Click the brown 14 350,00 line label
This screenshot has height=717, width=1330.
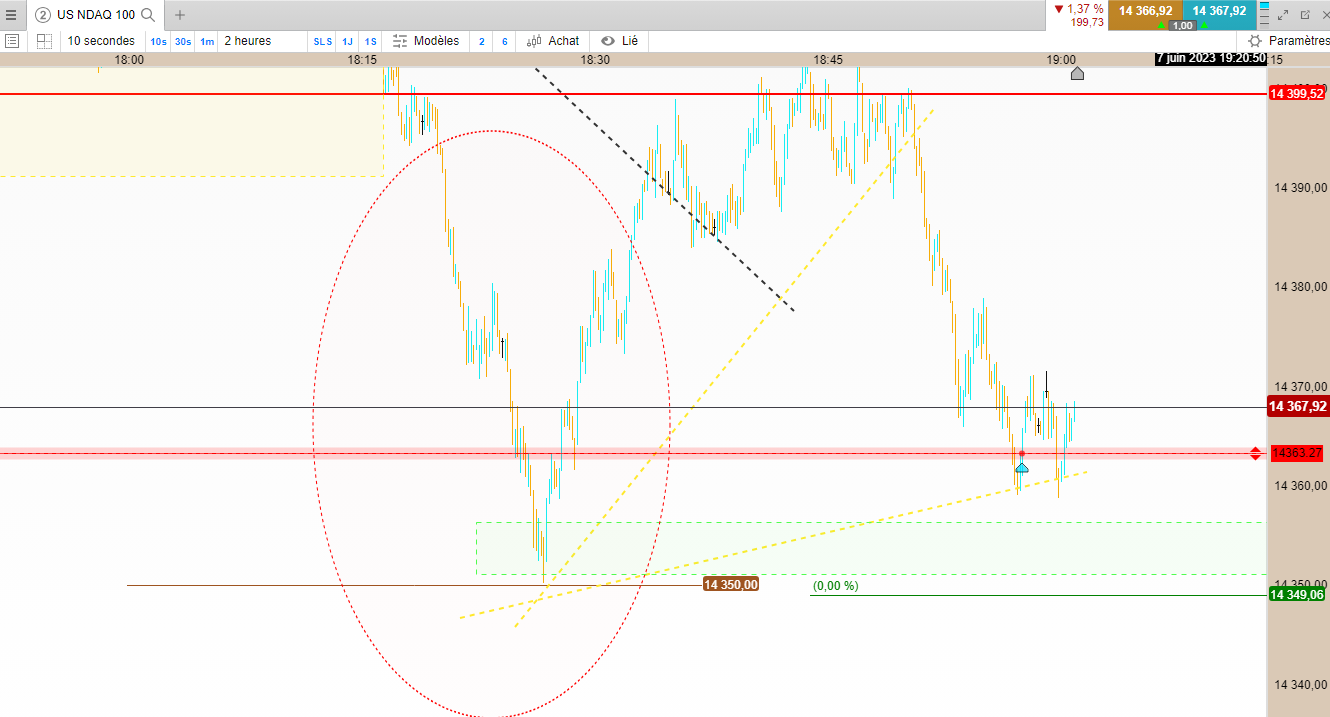pyautogui.click(x=731, y=585)
